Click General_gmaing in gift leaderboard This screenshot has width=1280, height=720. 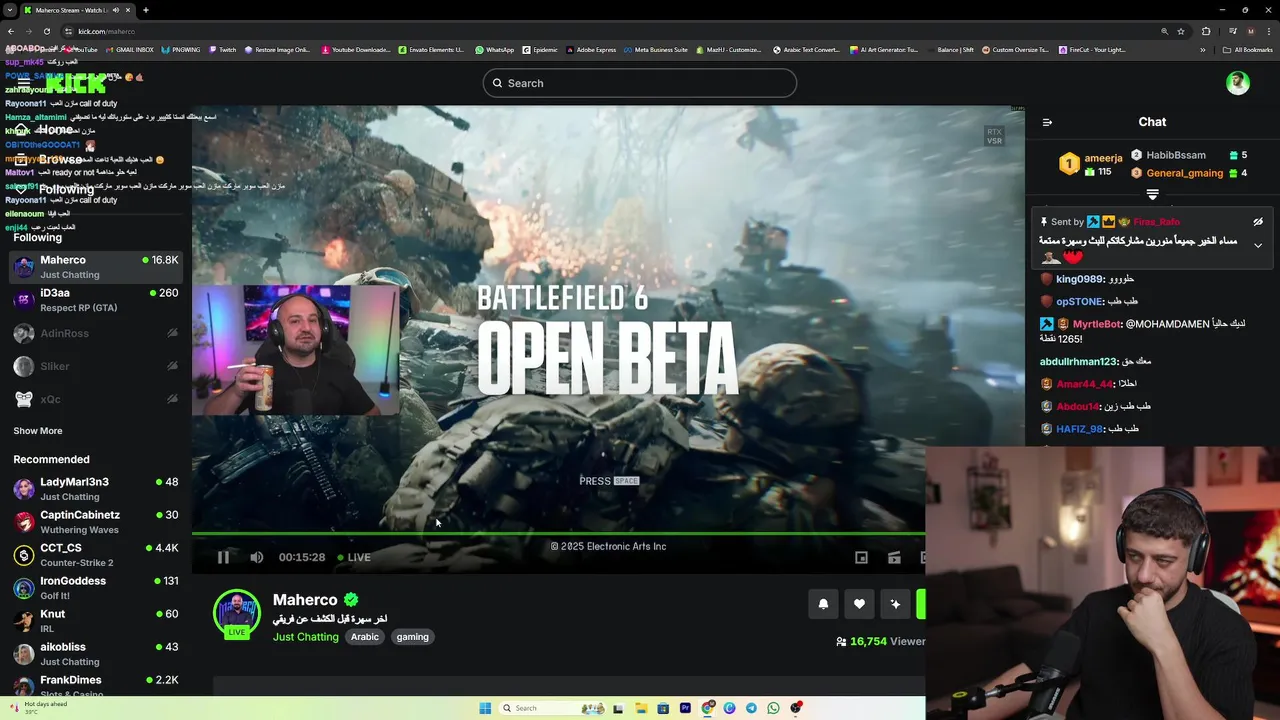(x=1185, y=173)
